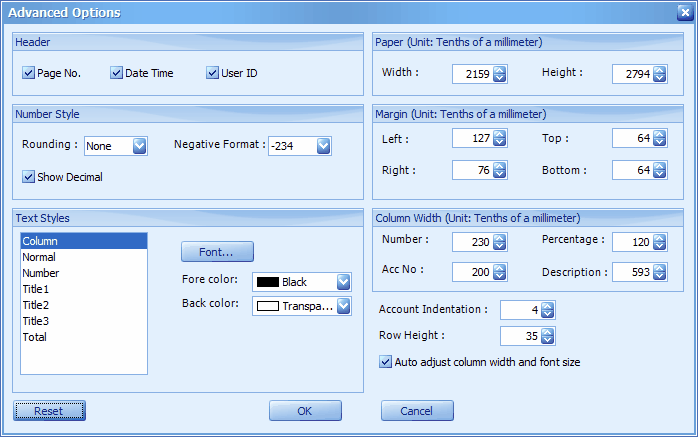
Task: Click the Row Height spinner arrows
Action: click(x=547, y=336)
